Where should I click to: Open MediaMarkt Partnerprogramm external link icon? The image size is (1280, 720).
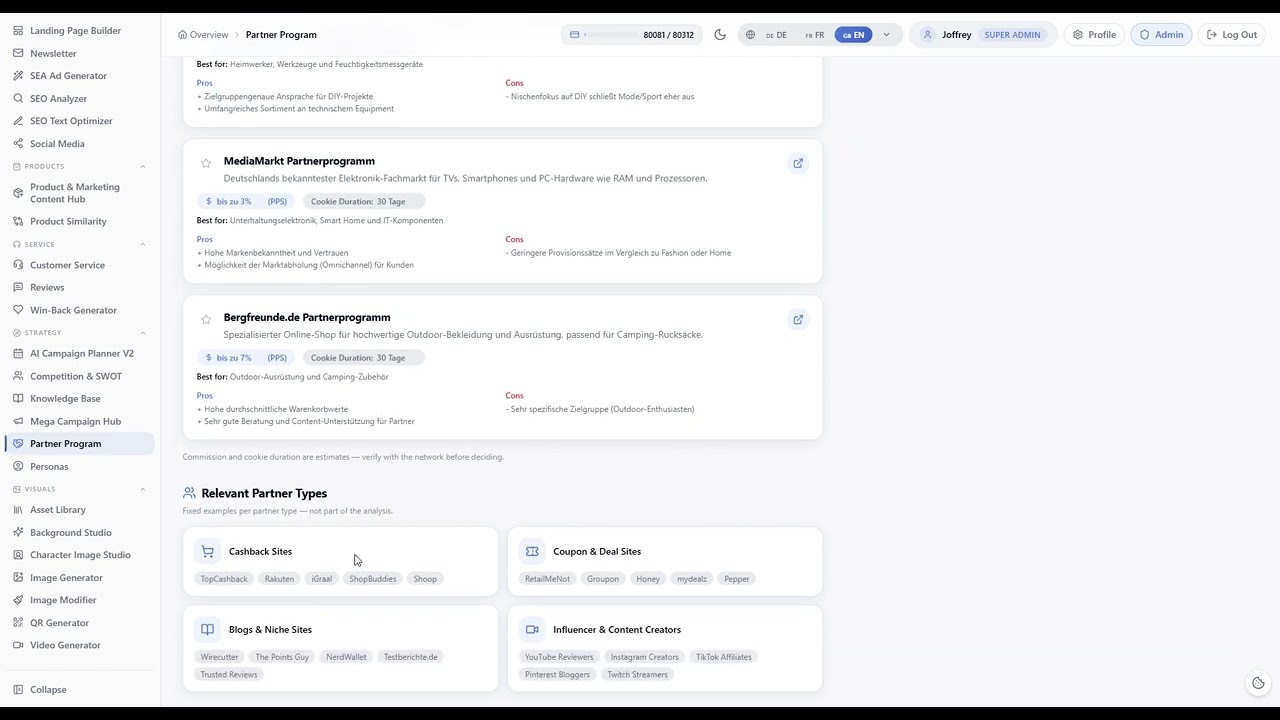(x=798, y=163)
